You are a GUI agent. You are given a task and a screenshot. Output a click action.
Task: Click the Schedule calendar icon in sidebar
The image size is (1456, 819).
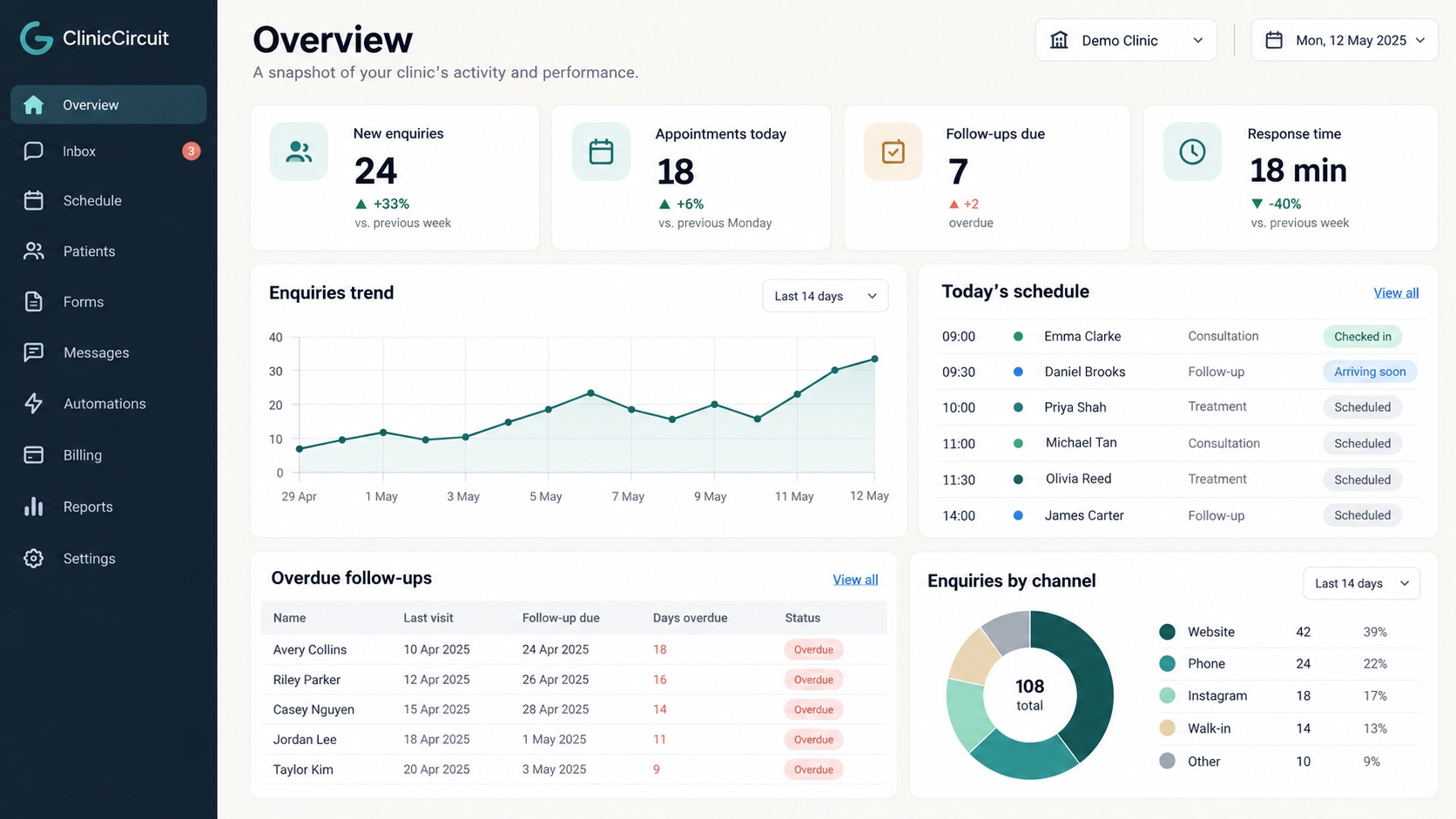click(x=33, y=201)
